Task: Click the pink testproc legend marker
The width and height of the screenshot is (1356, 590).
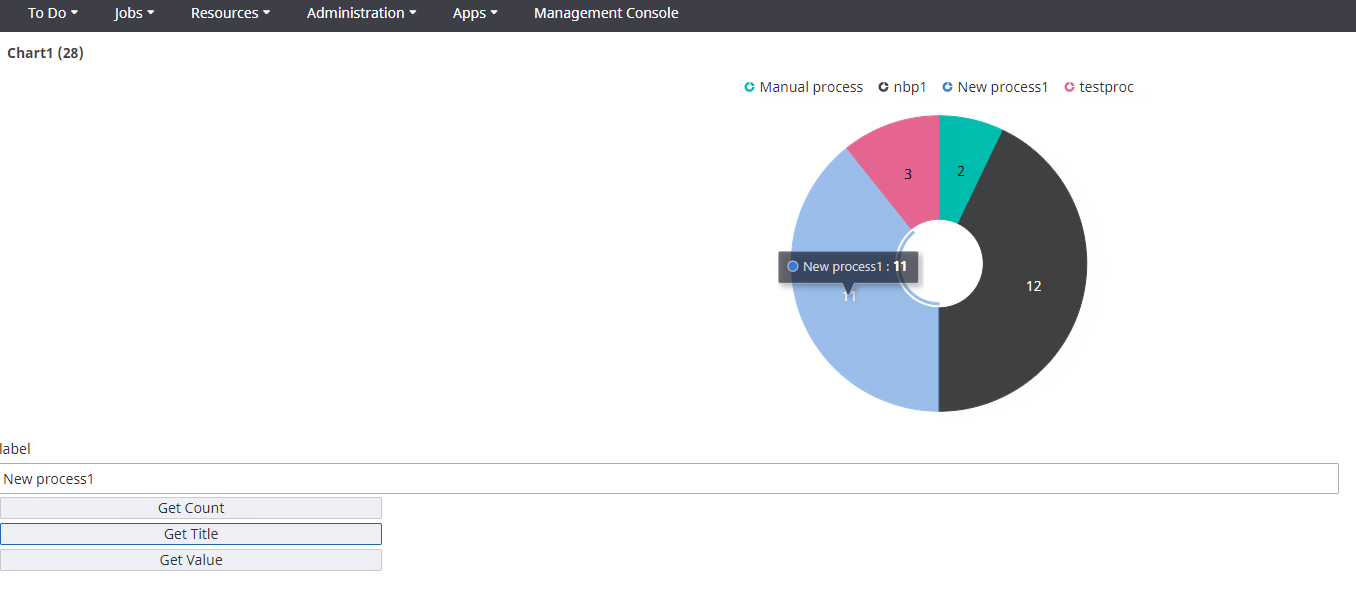Action: click(1069, 88)
